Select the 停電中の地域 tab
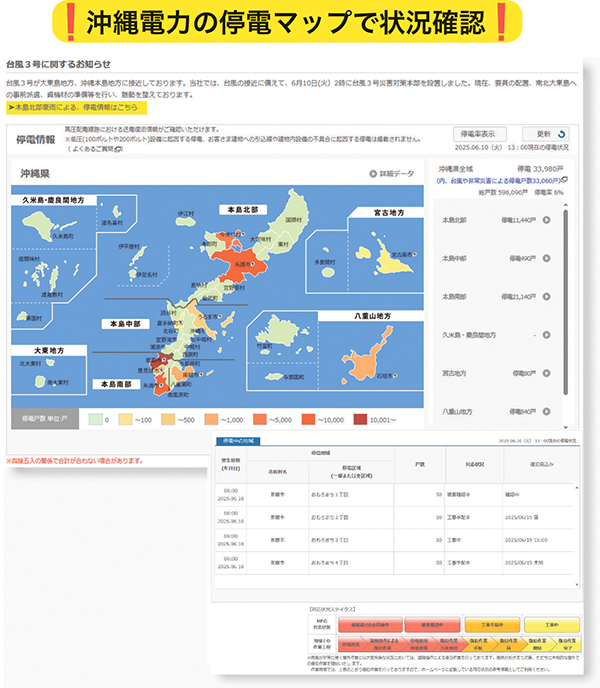The width and height of the screenshot is (600, 688). (238, 441)
